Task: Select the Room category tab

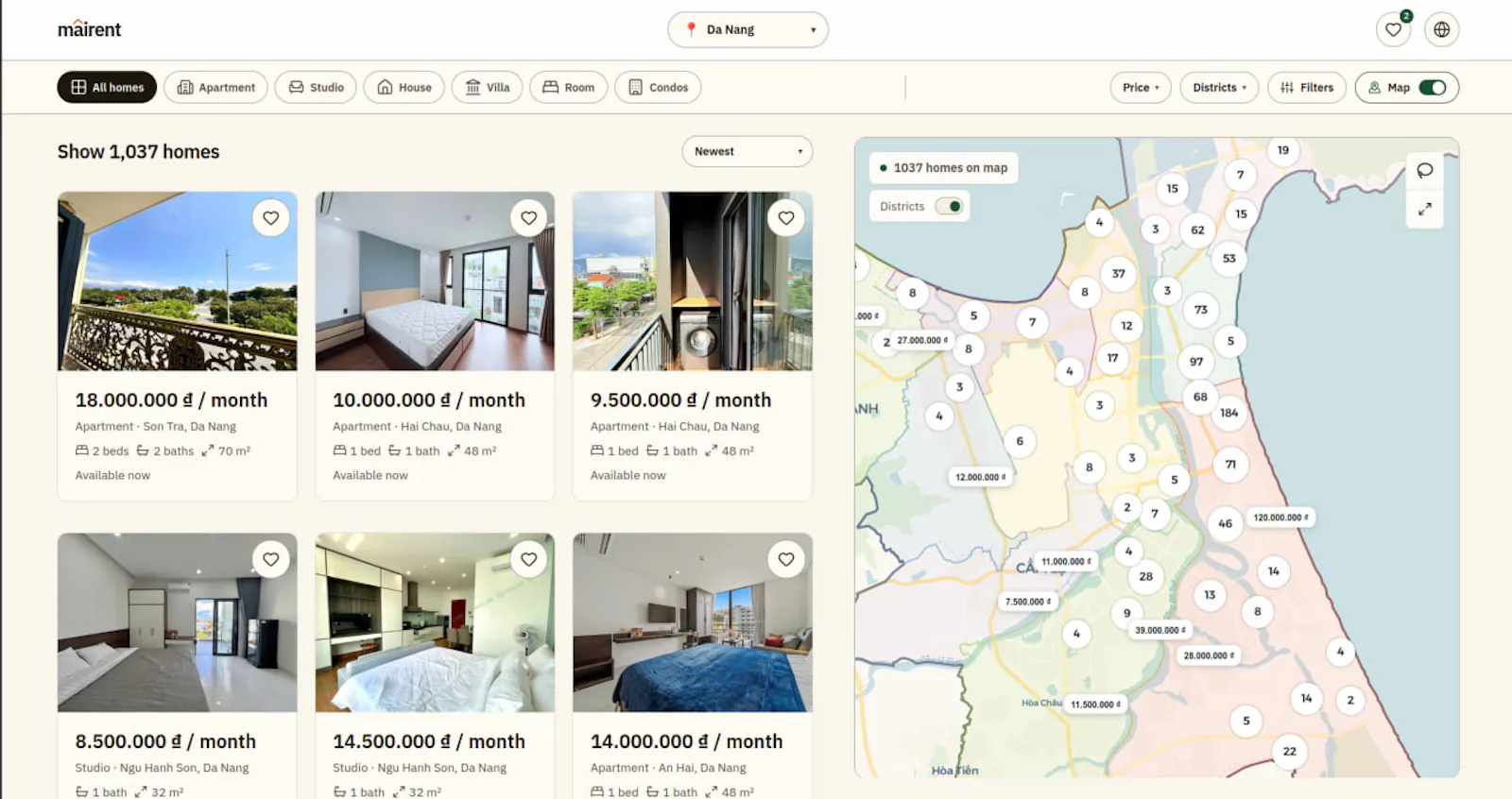Action: click(x=568, y=87)
